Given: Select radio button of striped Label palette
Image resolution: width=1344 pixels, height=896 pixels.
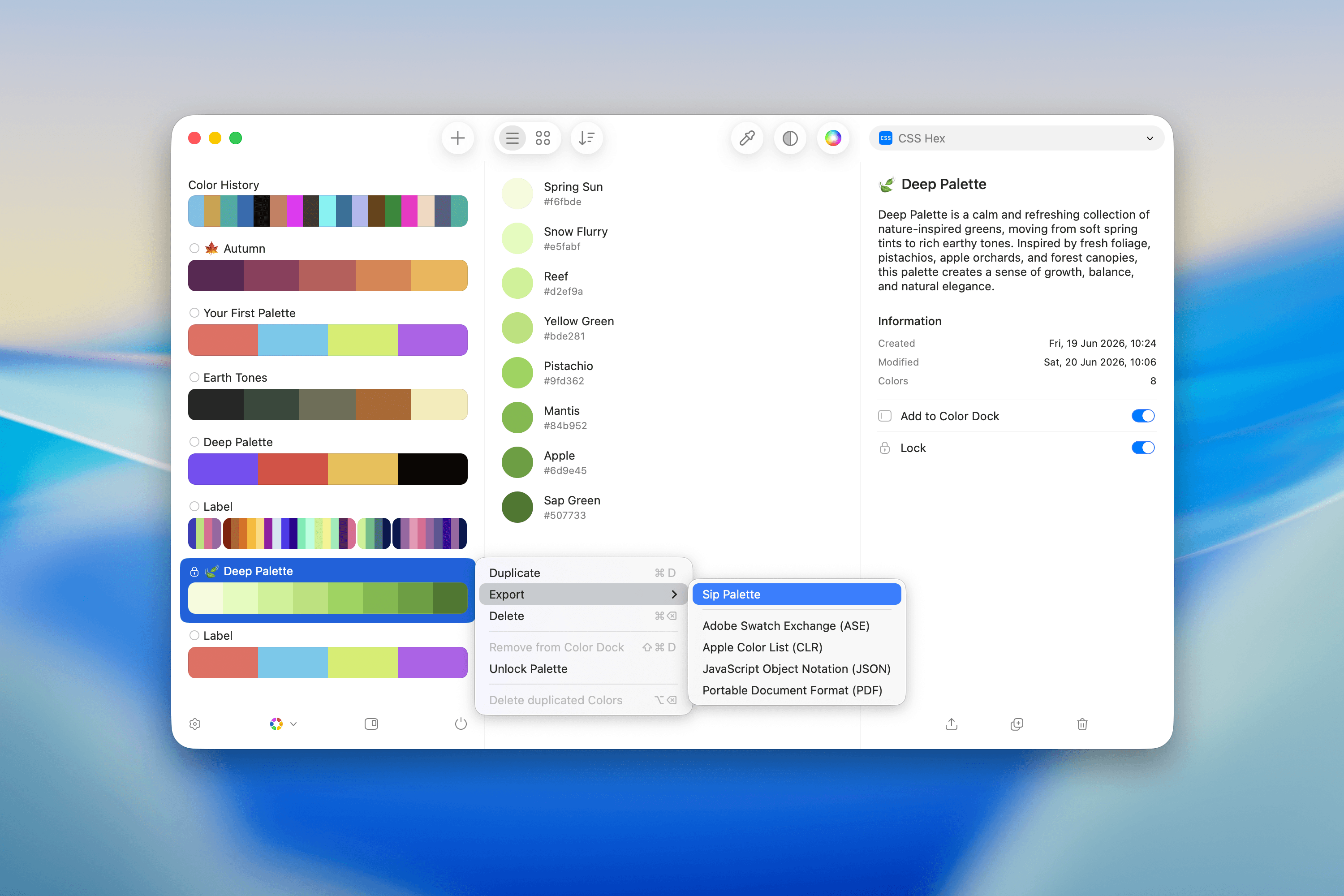Looking at the screenshot, I should (194, 506).
